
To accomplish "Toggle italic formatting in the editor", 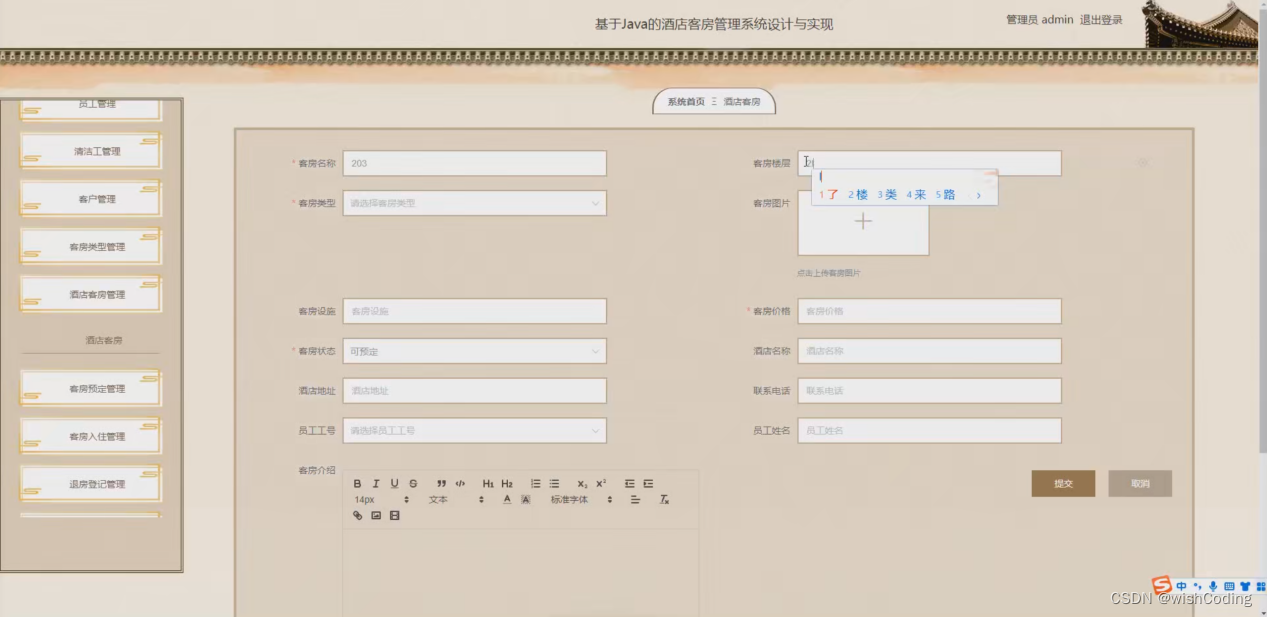I will pos(376,484).
